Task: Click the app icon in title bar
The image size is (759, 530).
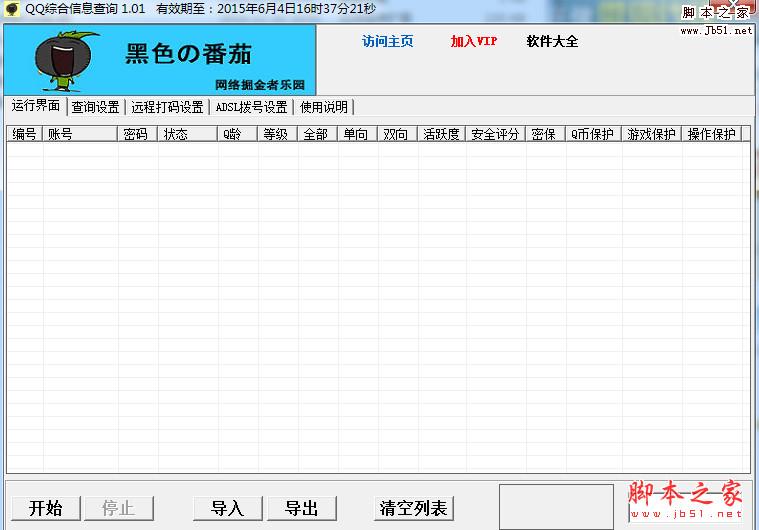Action: coord(12,9)
